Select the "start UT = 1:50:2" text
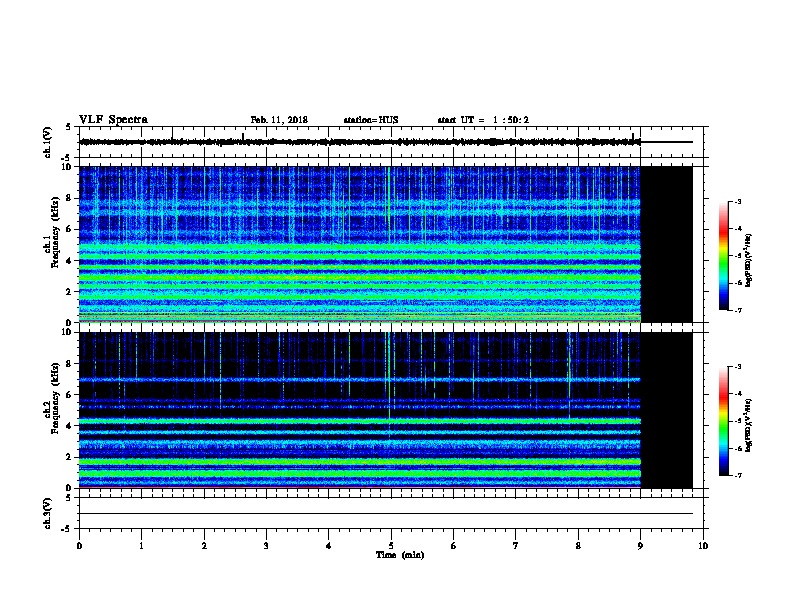This screenshot has width=792, height=612. click(x=483, y=120)
